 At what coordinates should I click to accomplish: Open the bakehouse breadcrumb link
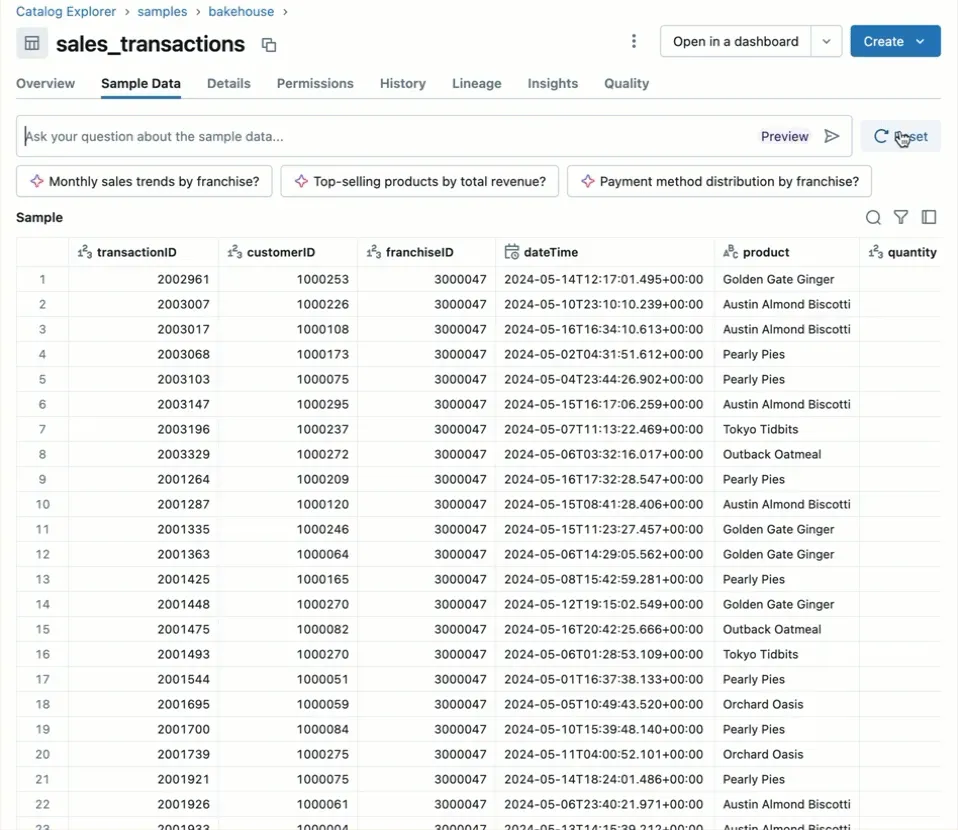click(241, 12)
